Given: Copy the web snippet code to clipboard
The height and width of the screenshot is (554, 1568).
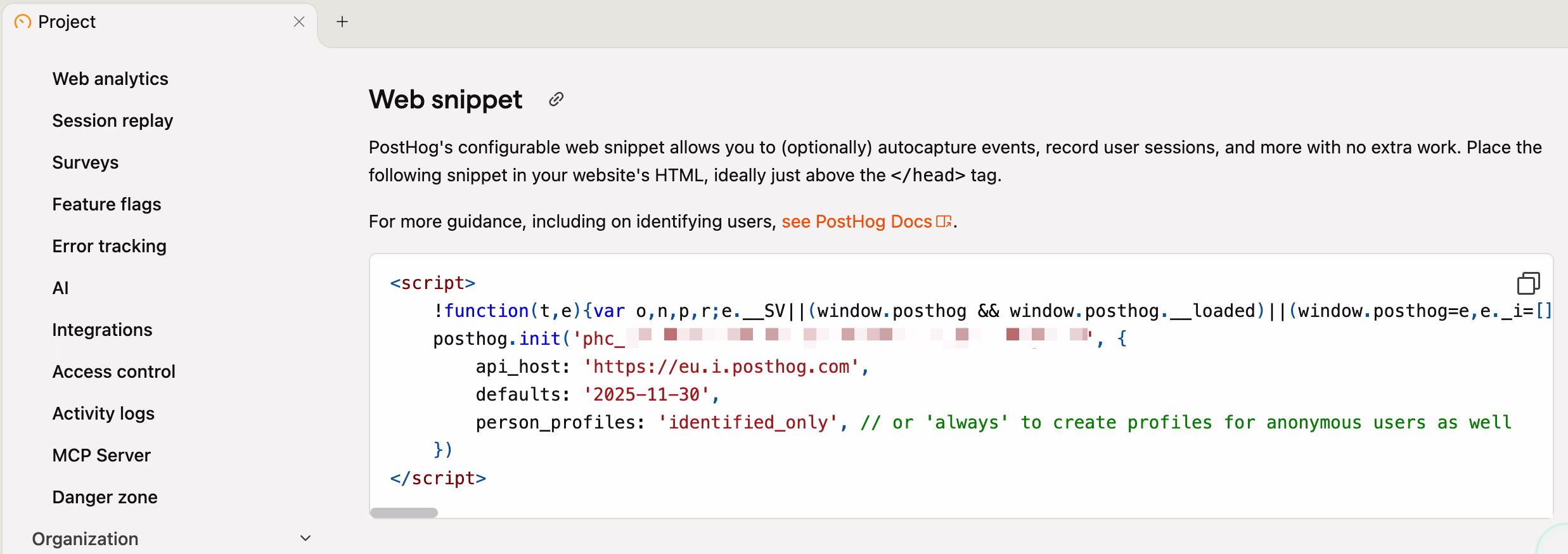Looking at the screenshot, I should click(x=1528, y=283).
